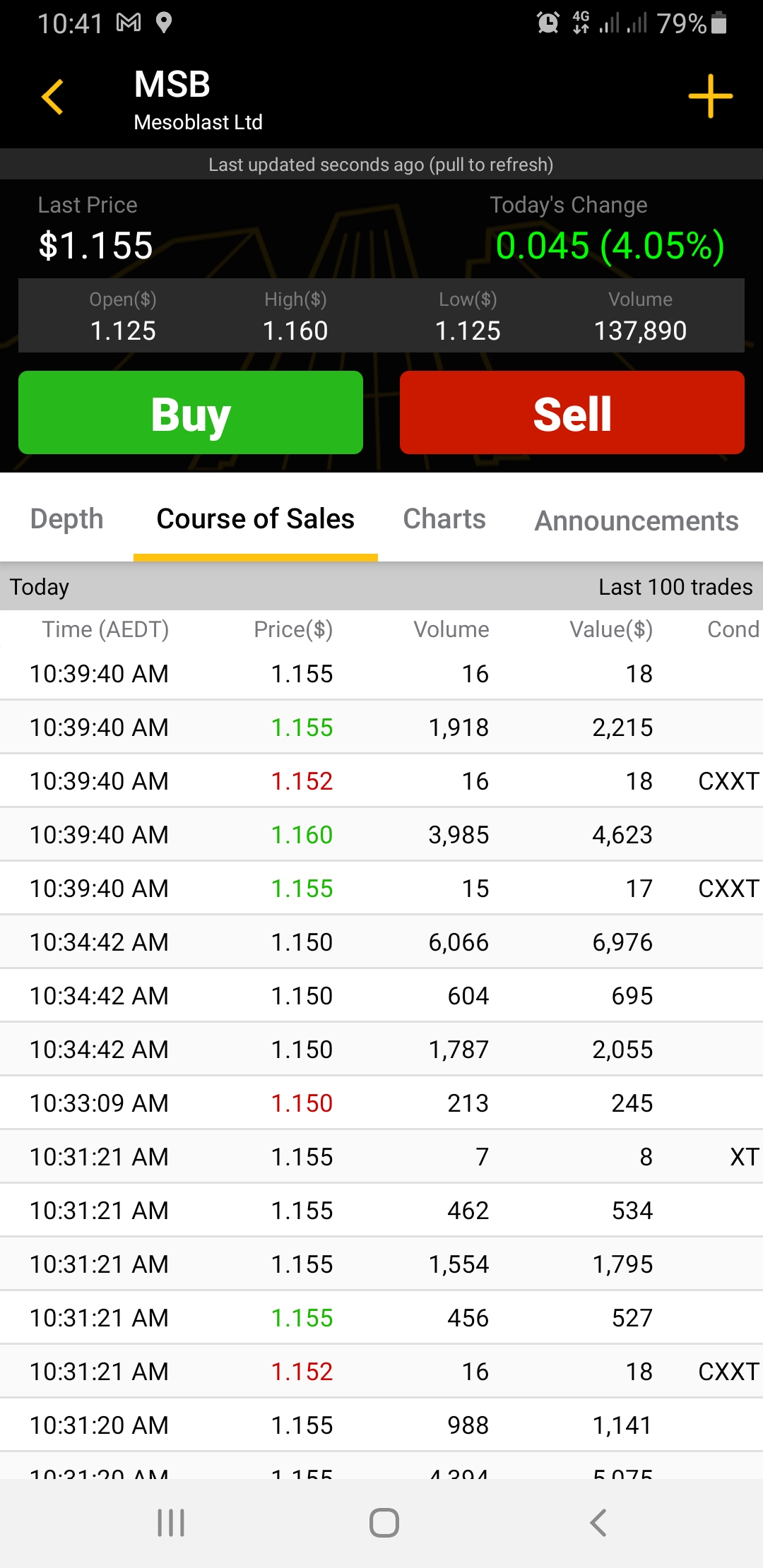Tap the 10:33:09 AM trade row
763x1568 pixels.
[x=381, y=1103]
